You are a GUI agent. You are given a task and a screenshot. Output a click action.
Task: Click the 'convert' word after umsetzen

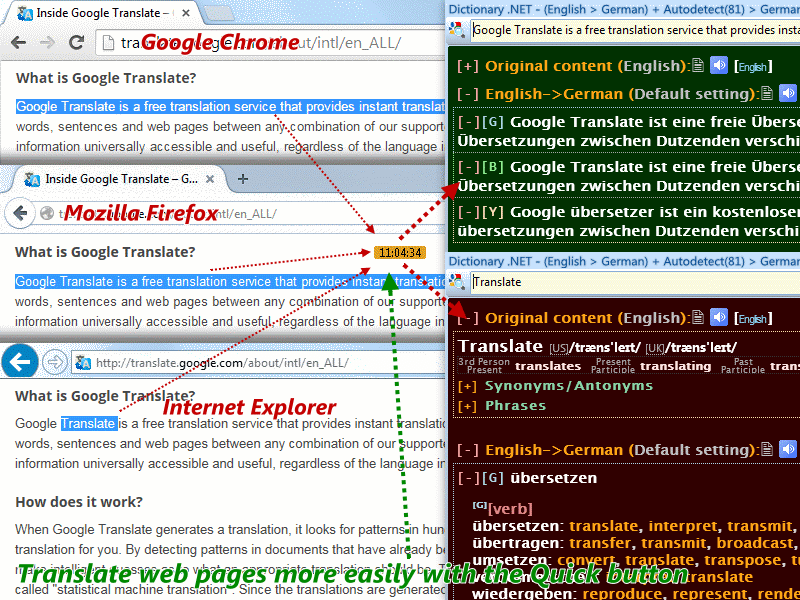[x=586, y=560]
